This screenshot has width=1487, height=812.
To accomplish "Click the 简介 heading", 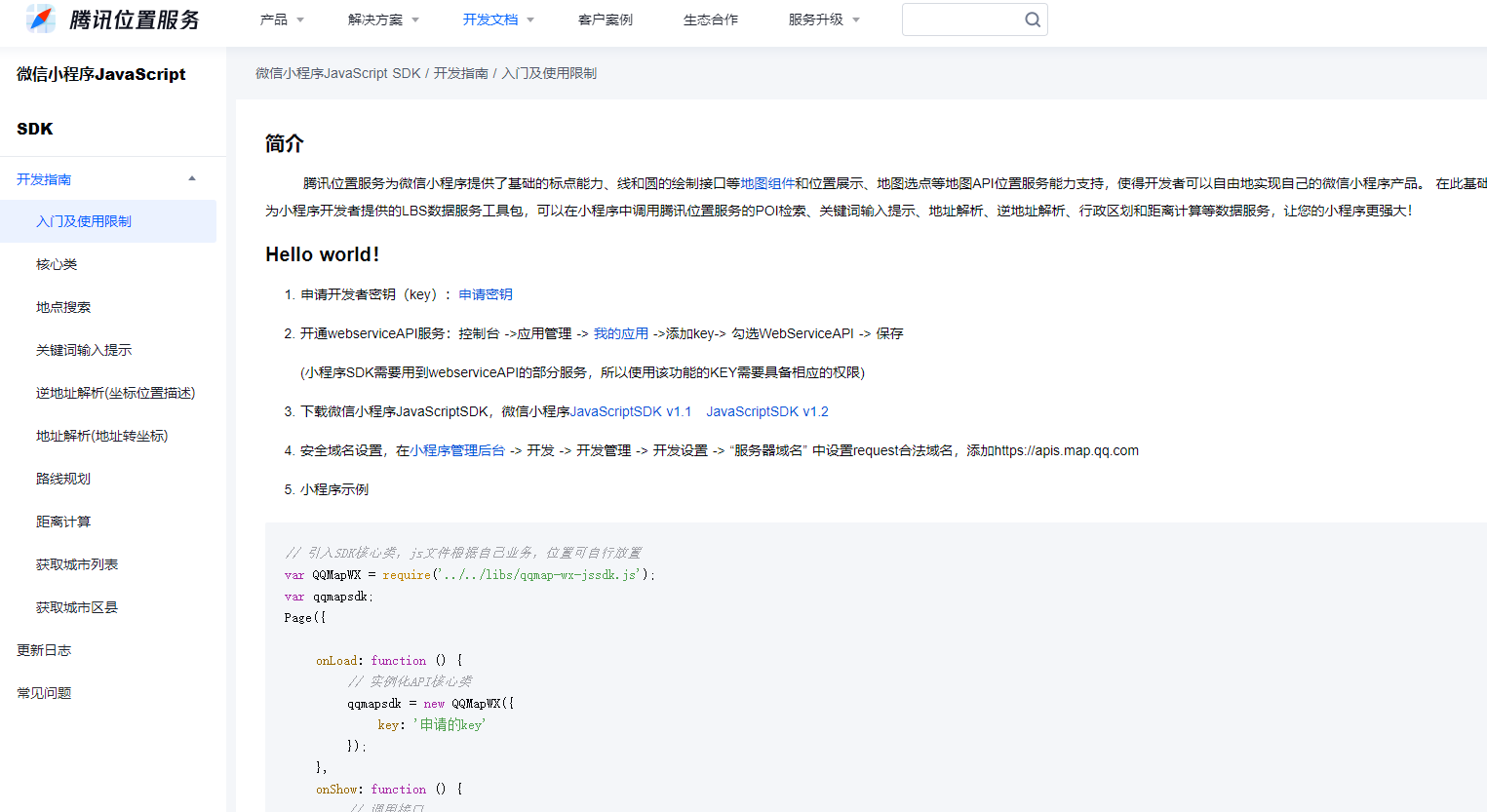I will [x=285, y=143].
